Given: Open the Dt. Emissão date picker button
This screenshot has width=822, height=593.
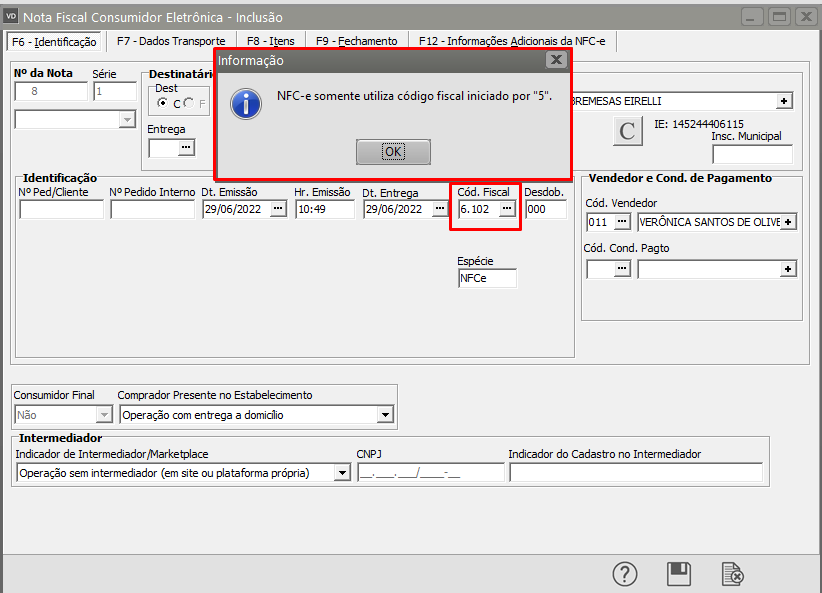Looking at the screenshot, I should [278, 209].
